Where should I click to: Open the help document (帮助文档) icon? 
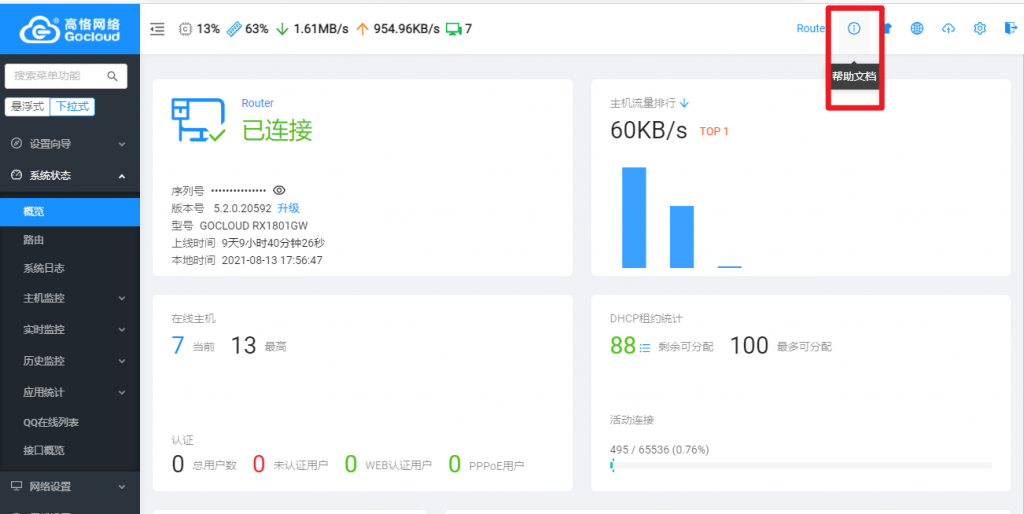point(854,28)
